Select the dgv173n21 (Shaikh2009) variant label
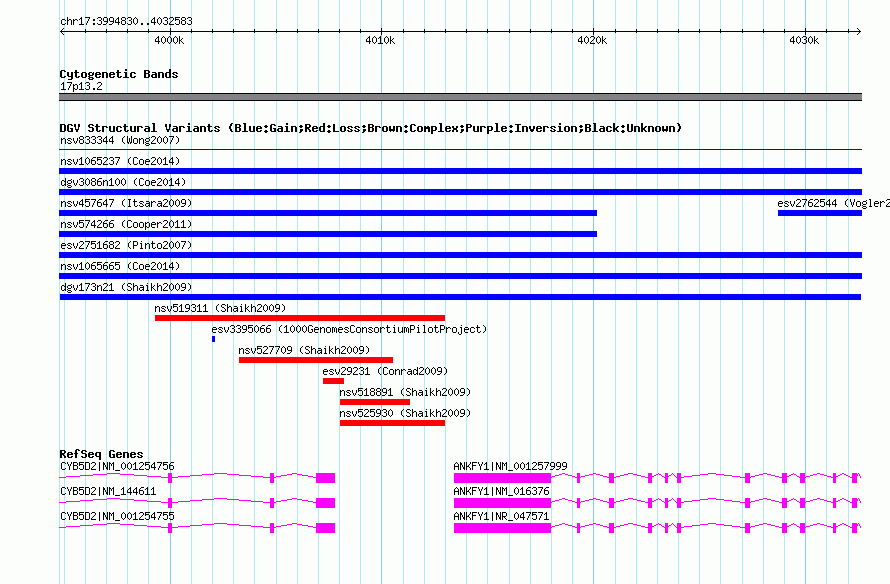Image resolution: width=890 pixels, height=584 pixels. [126, 287]
